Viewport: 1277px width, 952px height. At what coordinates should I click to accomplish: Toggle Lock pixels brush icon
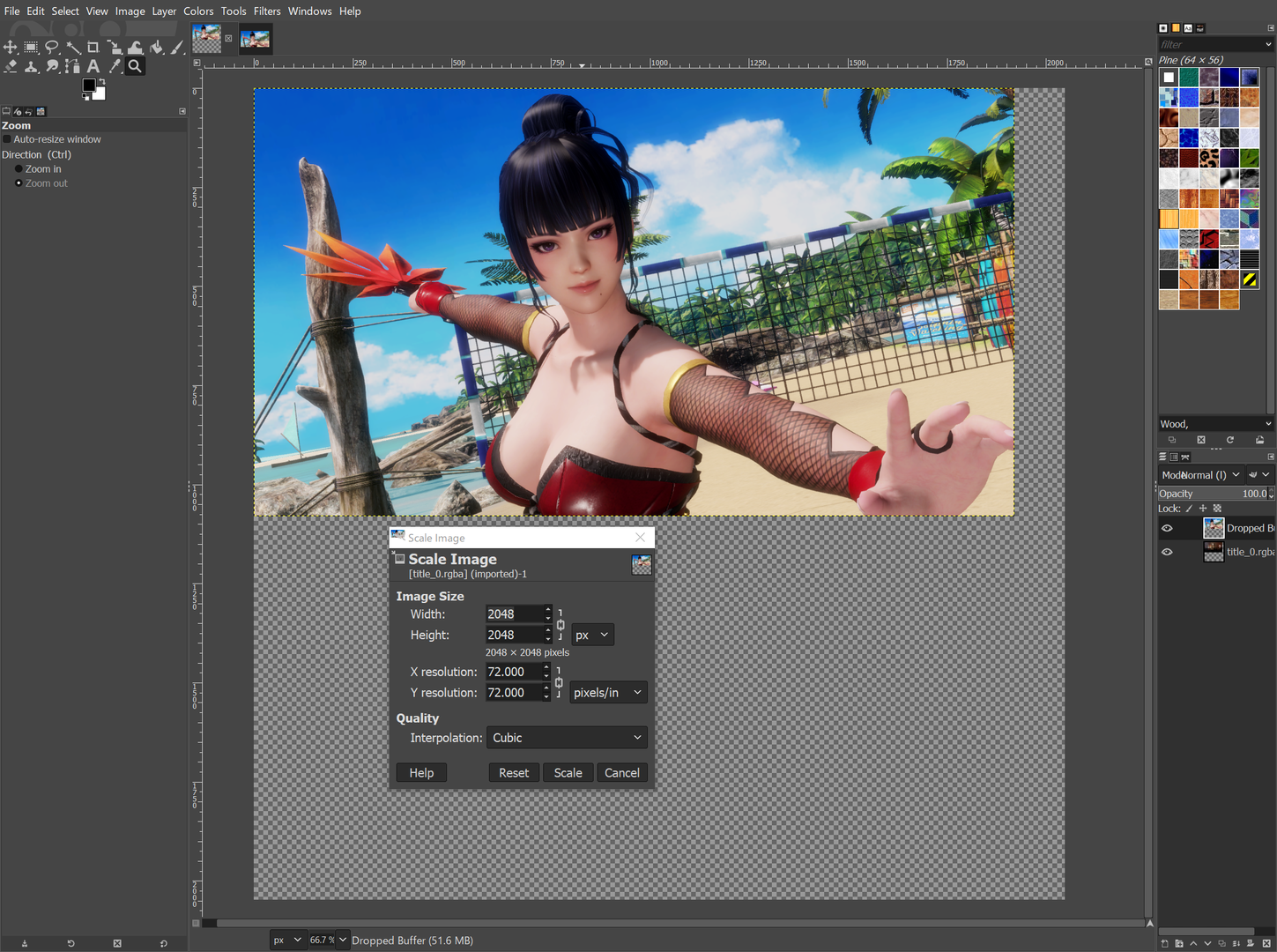pos(1189,509)
